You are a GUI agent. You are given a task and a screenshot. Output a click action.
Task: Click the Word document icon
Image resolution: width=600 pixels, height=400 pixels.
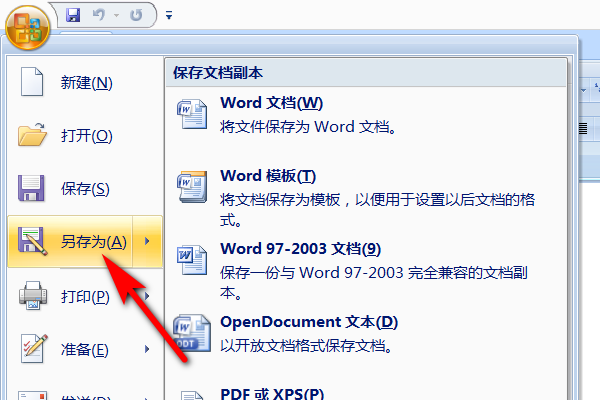192,114
